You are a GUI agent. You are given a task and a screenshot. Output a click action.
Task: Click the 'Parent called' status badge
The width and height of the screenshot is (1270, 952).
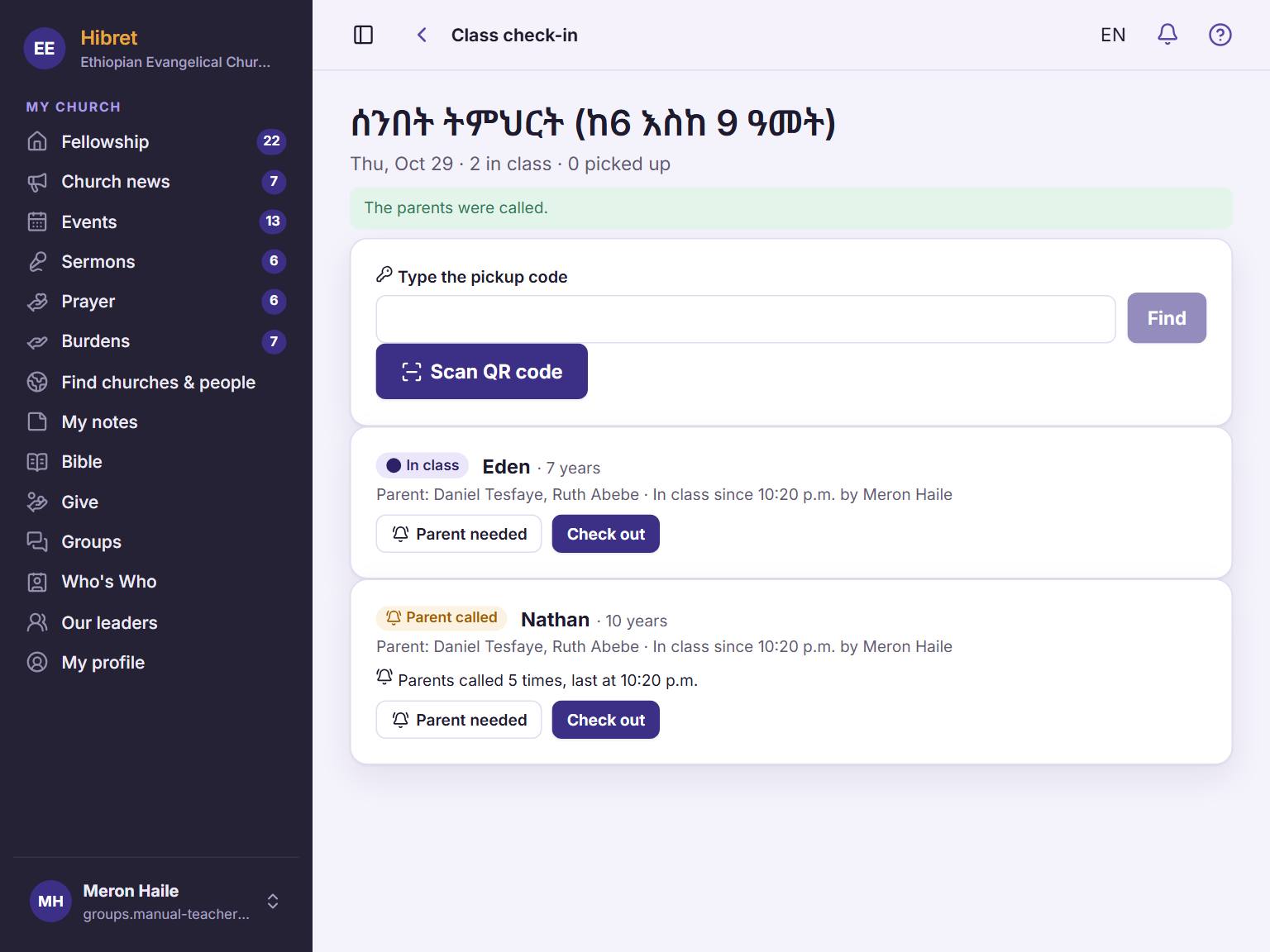(442, 617)
